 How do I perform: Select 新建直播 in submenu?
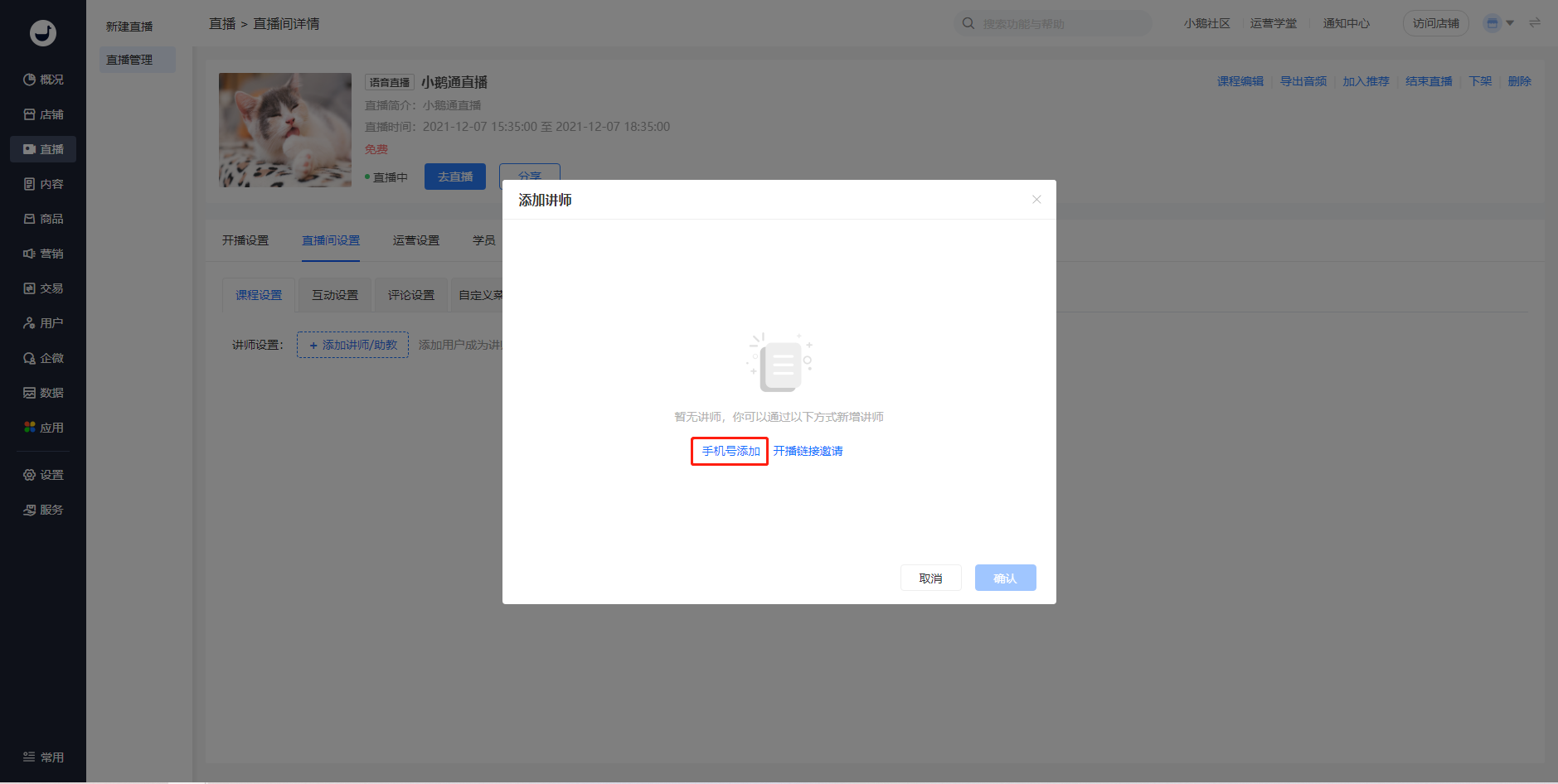click(x=129, y=27)
